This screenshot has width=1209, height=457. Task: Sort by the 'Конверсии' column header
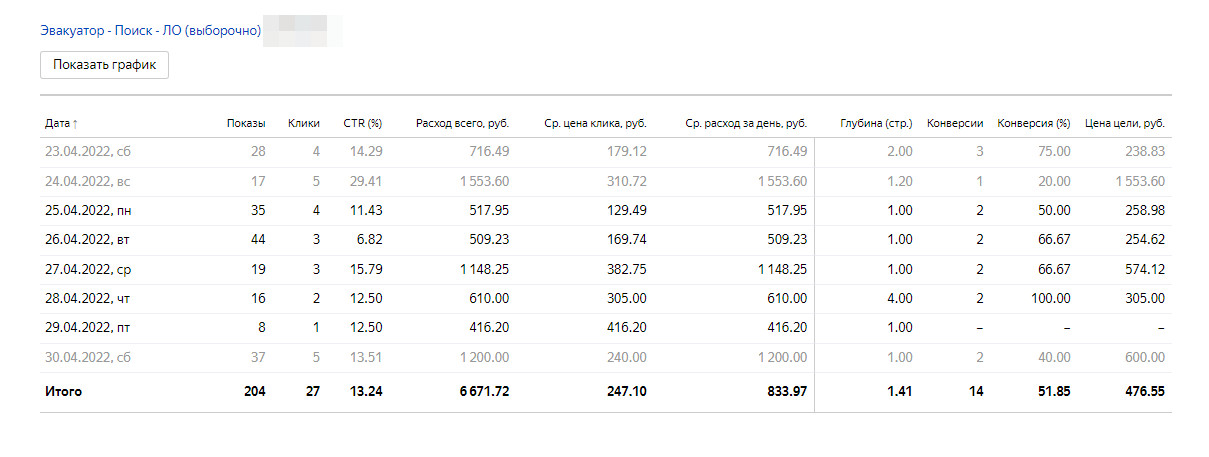(955, 123)
